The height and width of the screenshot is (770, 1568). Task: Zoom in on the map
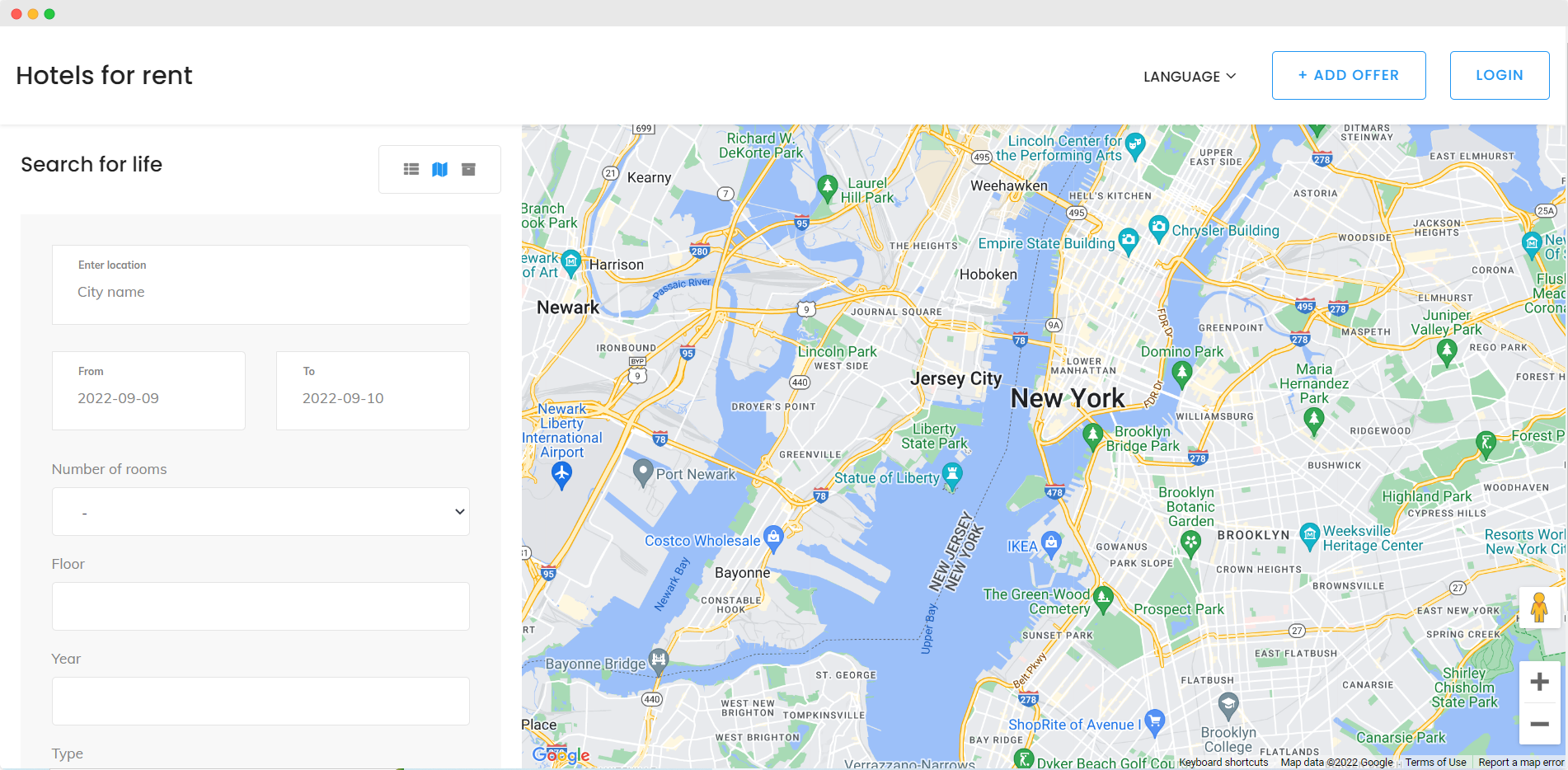click(1539, 682)
